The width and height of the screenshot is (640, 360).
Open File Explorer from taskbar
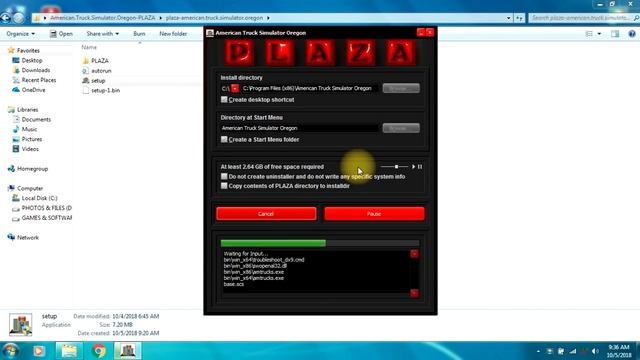coord(69,351)
